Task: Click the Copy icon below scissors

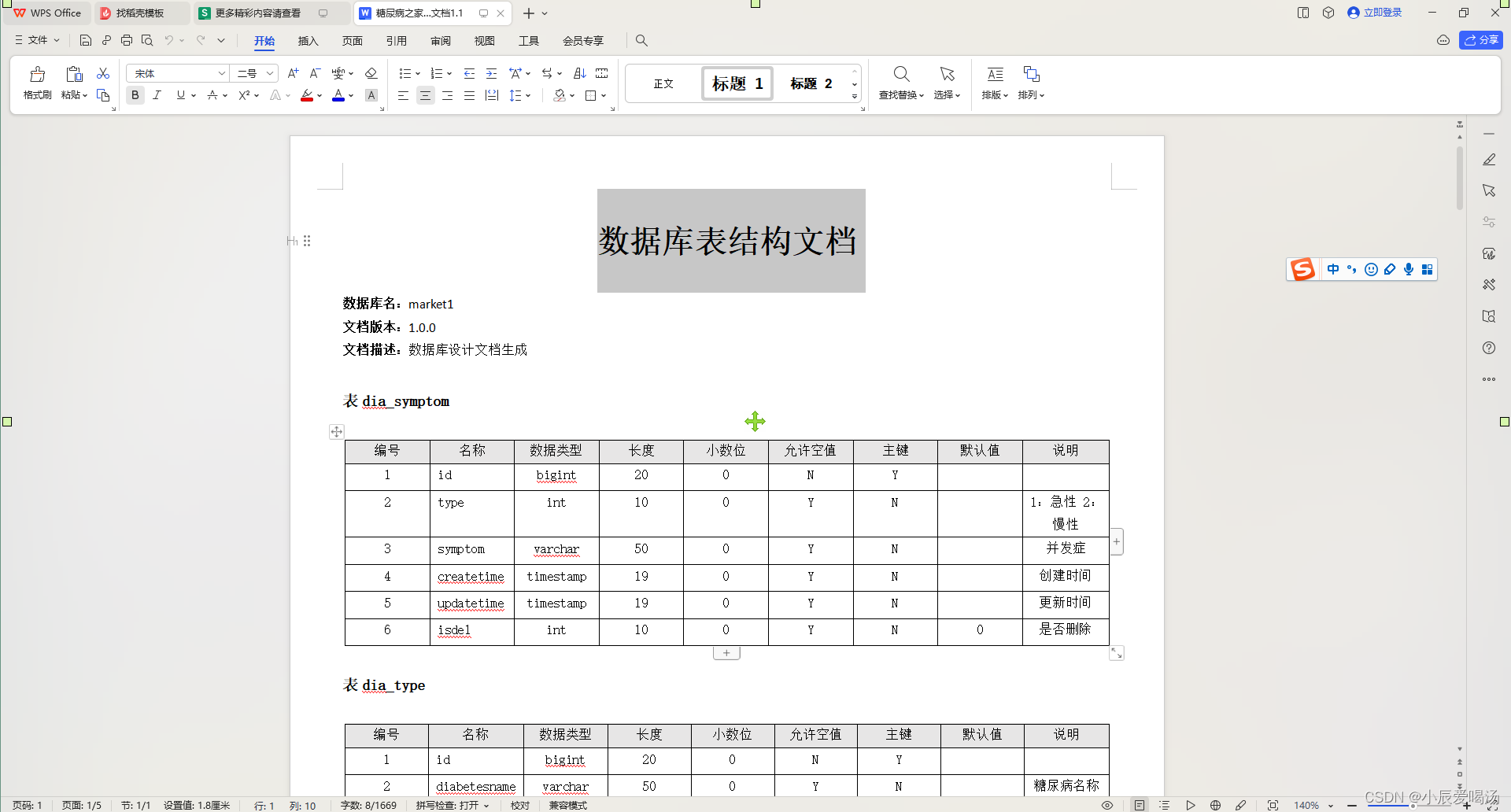Action: 103,95
